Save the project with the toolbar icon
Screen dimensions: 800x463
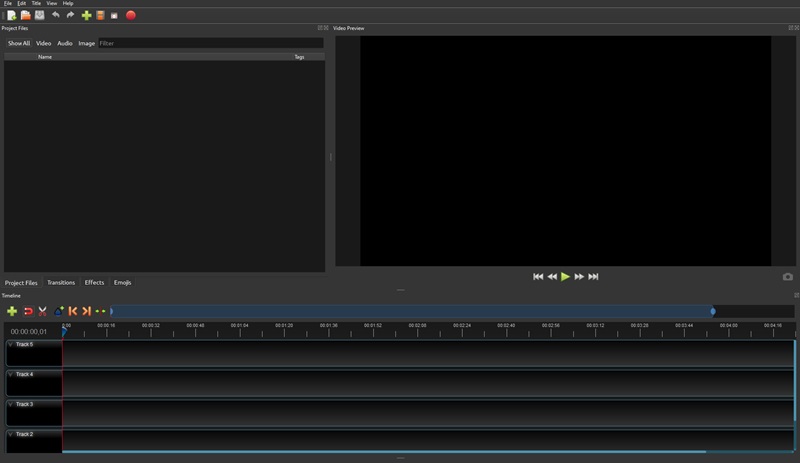click(39, 15)
